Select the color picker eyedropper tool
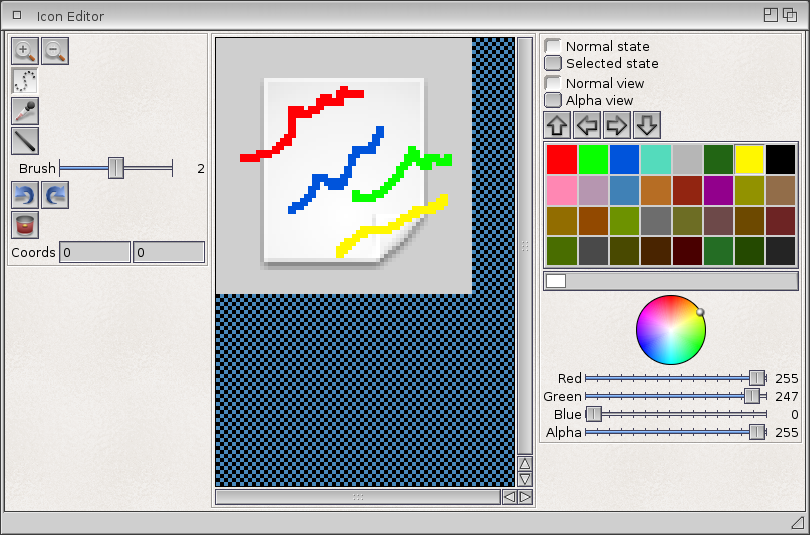Image resolution: width=810 pixels, height=535 pixels. tap(25, 111)
